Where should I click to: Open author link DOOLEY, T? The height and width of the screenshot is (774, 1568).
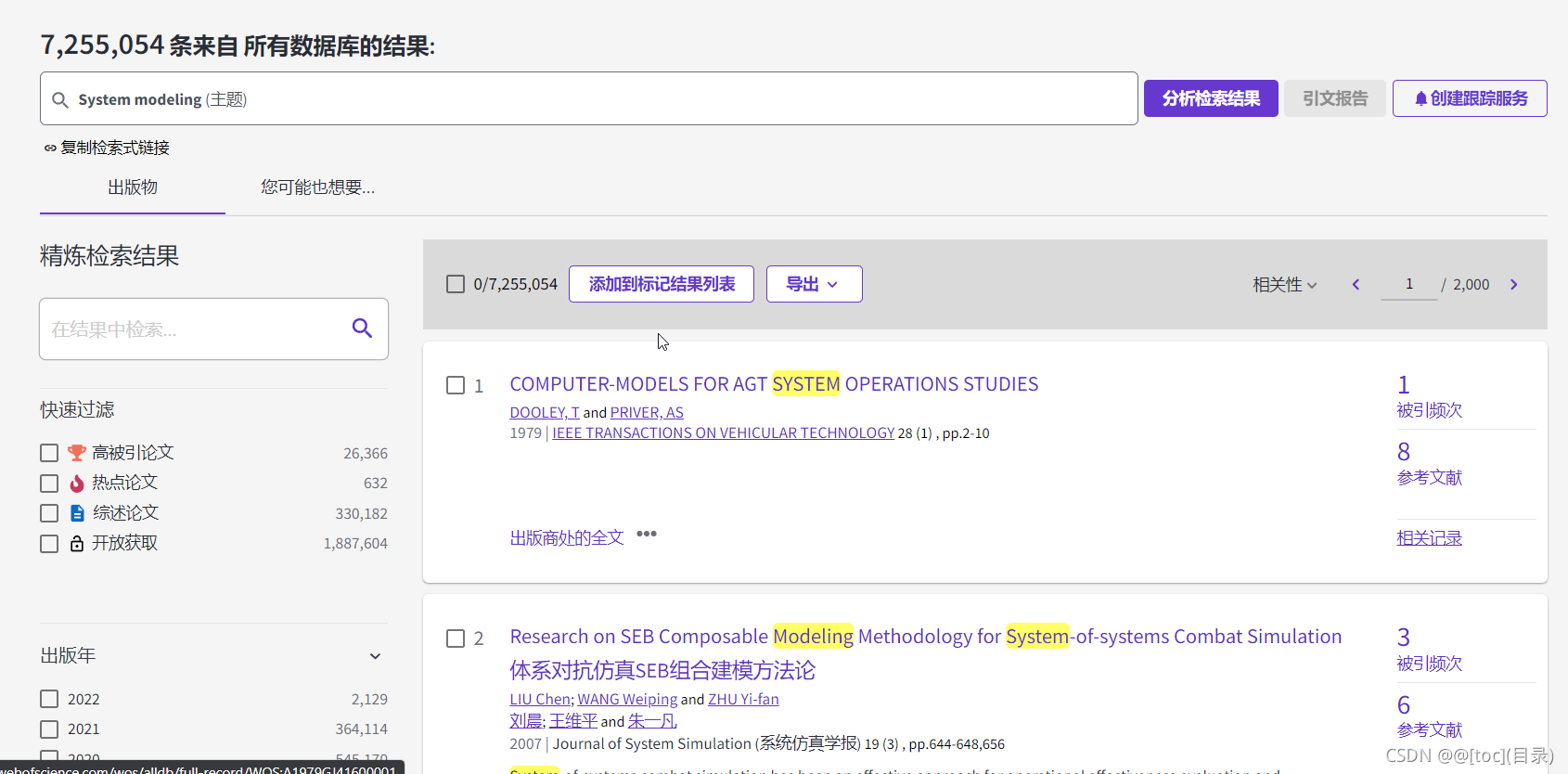tap(545, 412)
